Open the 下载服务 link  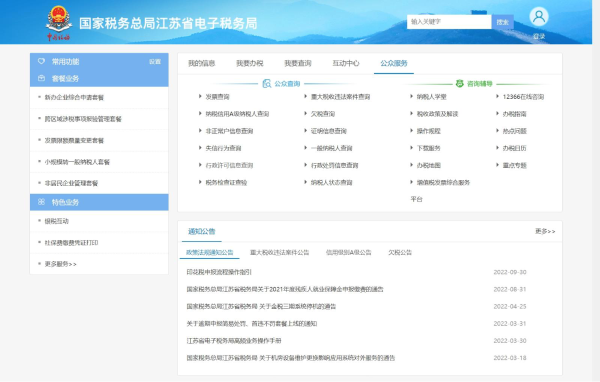tap(429, 148)
